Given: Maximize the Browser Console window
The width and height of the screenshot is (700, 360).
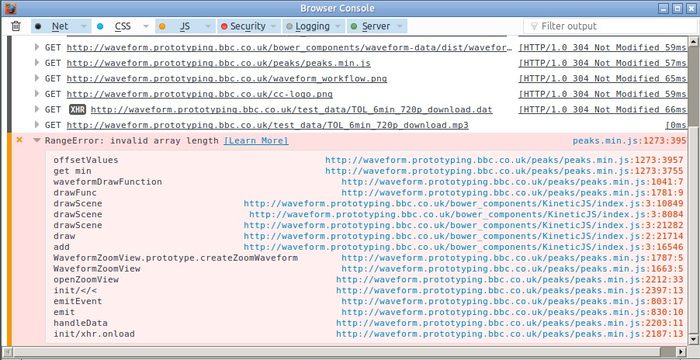Looking at the screenshot, I should (677, 8).
